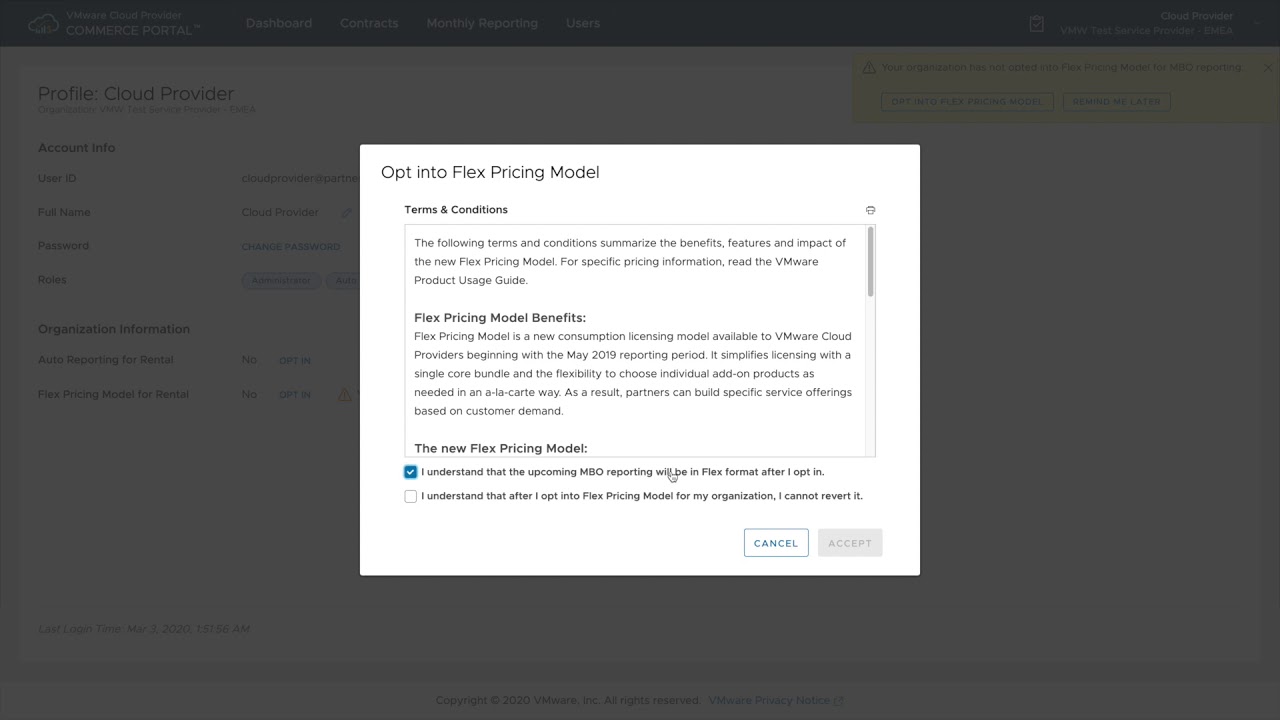Click the Terms & Conditions scrollbar thumb
Screen dimensions: 1280x720
[870, 262]
